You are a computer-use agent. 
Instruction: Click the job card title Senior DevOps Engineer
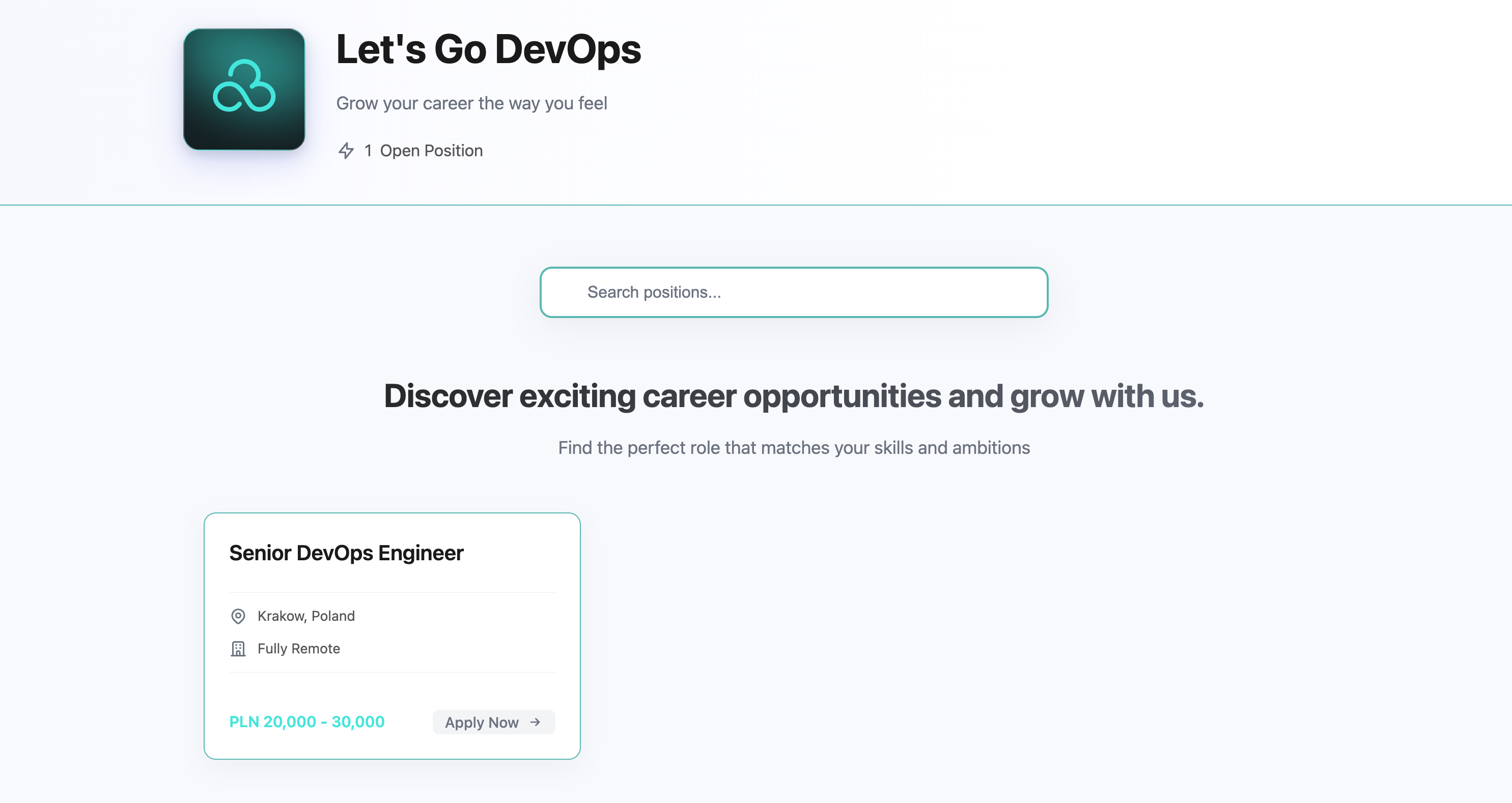click(x=346, y=552)
